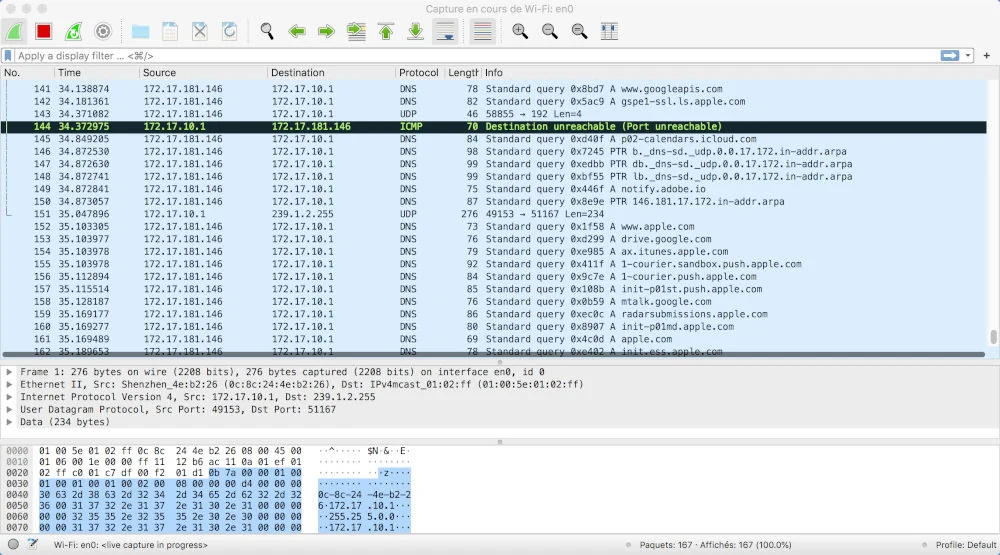Restart the current capture
This screenshot has width=1000, height=555.
(73, 31)
